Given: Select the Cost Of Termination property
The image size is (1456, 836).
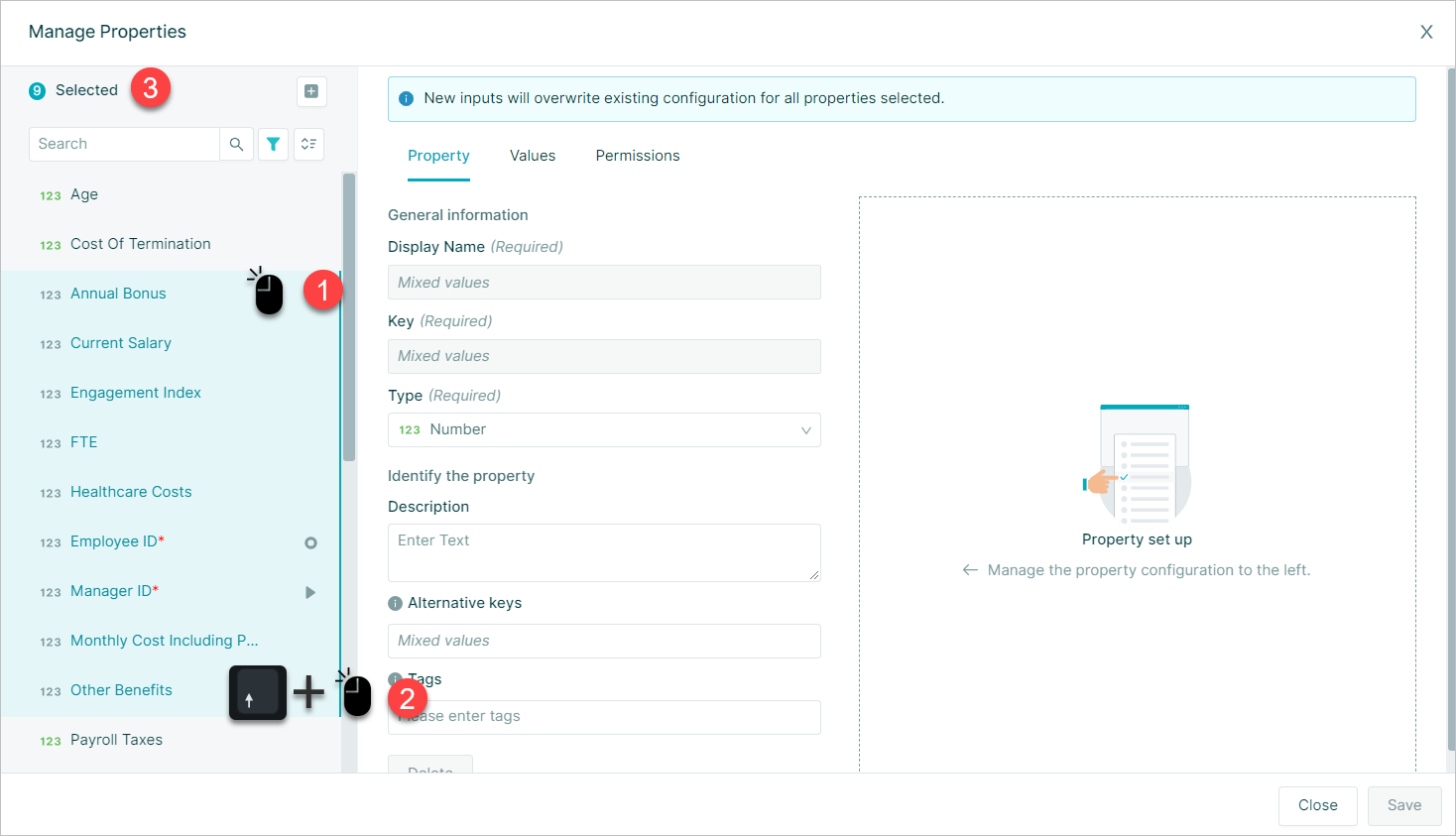Looking at the screenshot, I should 171,244.
